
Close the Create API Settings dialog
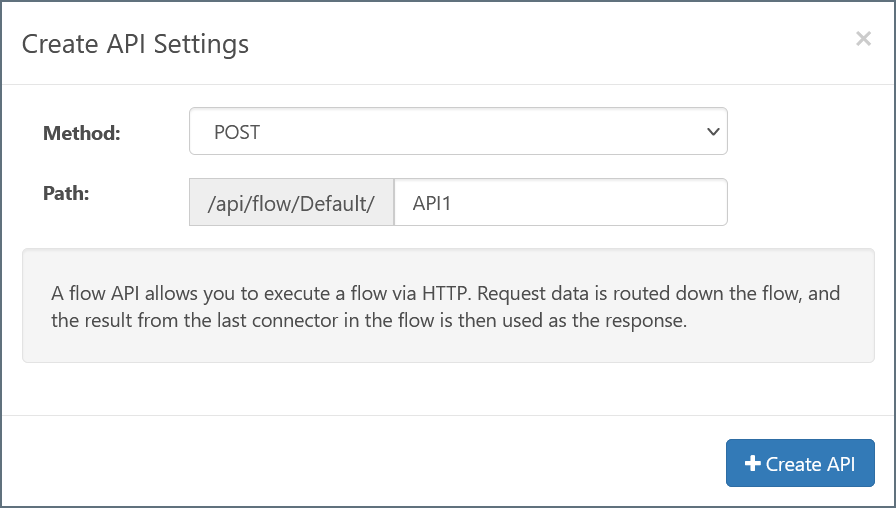coord(863,39)
